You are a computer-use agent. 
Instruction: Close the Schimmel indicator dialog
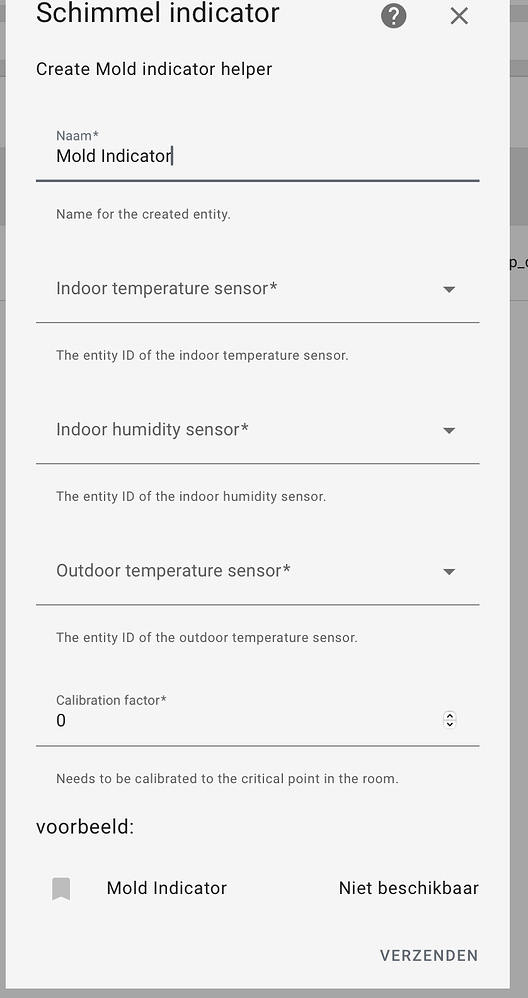coord(459,16)
